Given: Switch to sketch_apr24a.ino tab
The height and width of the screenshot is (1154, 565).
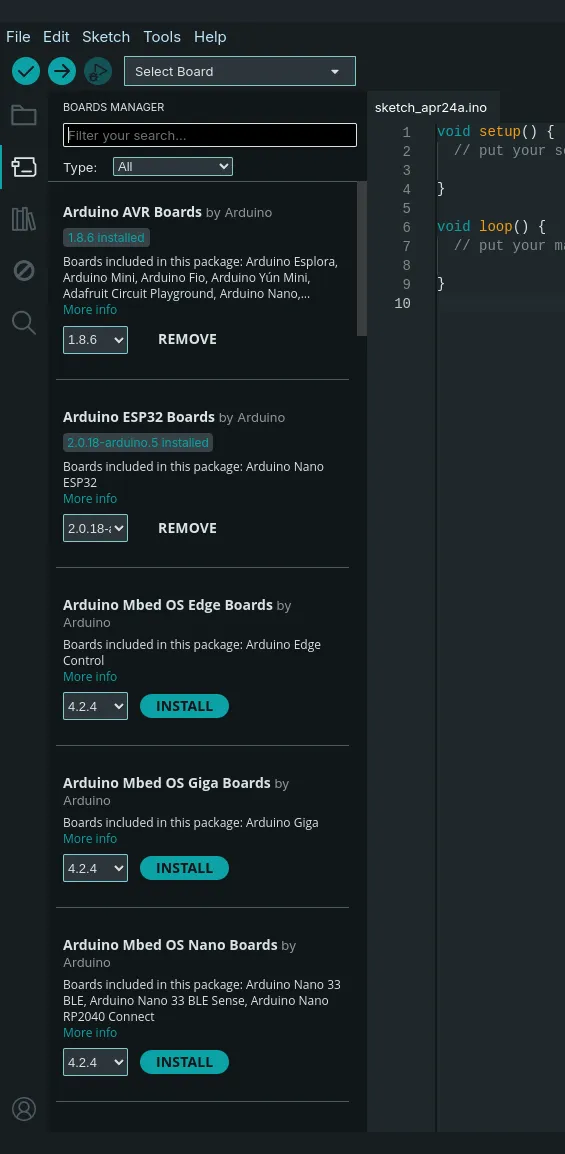Looking at the screenshot, I should 430,107.
